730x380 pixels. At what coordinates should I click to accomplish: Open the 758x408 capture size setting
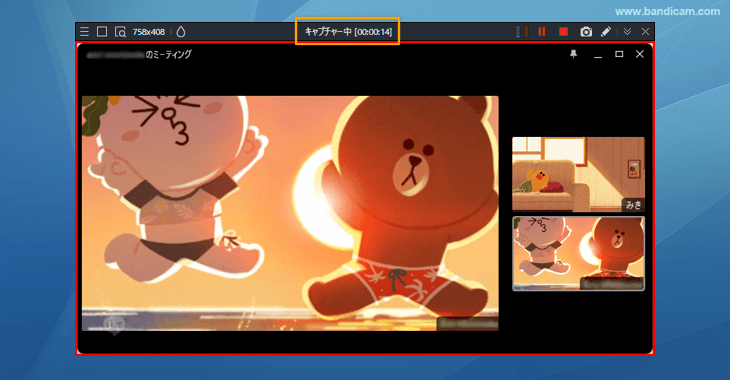[149, 32]
